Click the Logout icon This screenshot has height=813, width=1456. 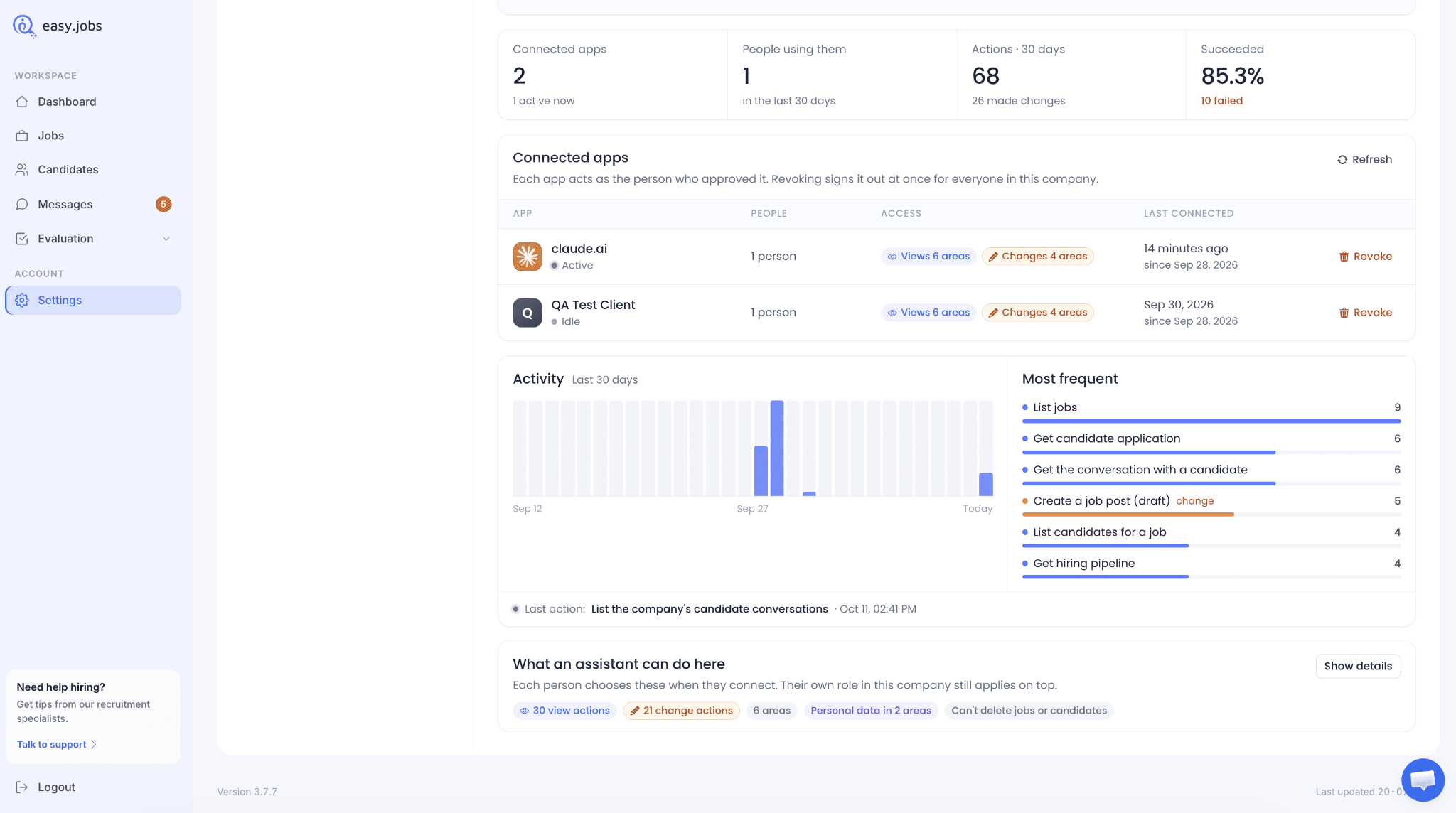[x=22, y=787]
